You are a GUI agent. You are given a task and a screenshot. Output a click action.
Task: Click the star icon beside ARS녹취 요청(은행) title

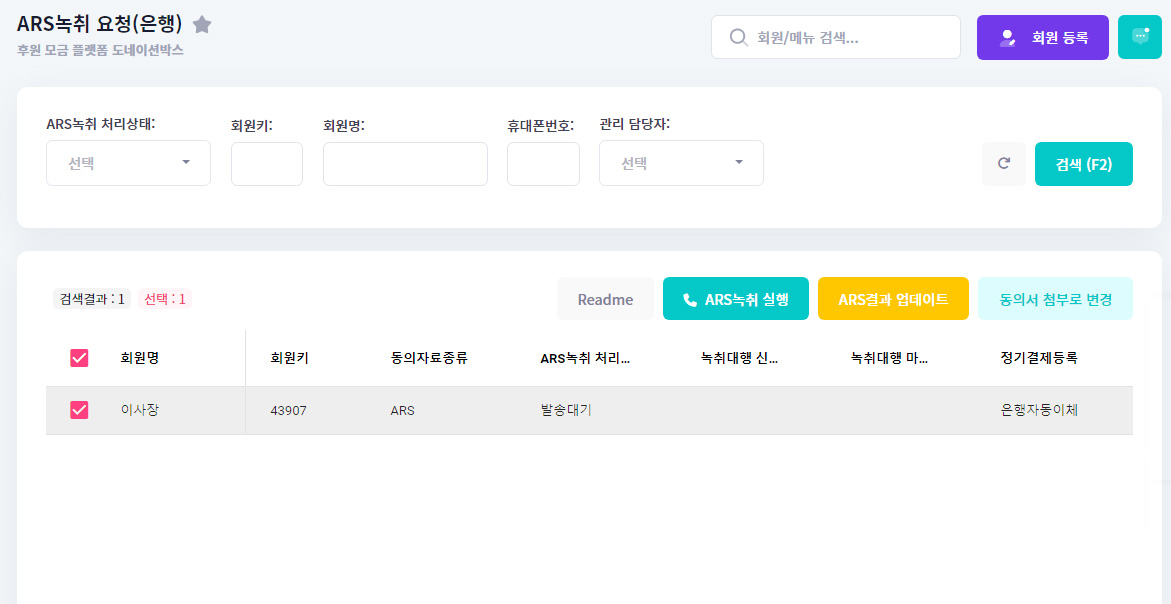[x=202, y=22]
